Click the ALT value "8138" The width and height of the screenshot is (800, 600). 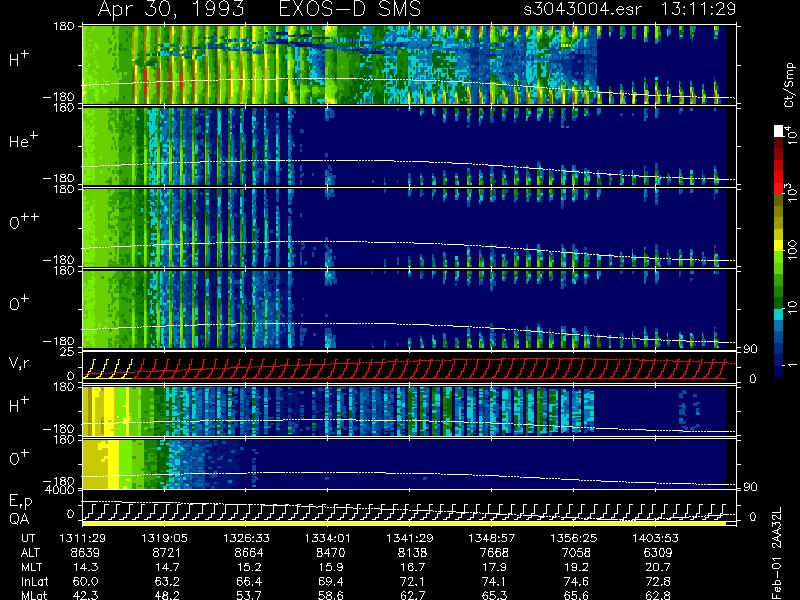(412, 553)
